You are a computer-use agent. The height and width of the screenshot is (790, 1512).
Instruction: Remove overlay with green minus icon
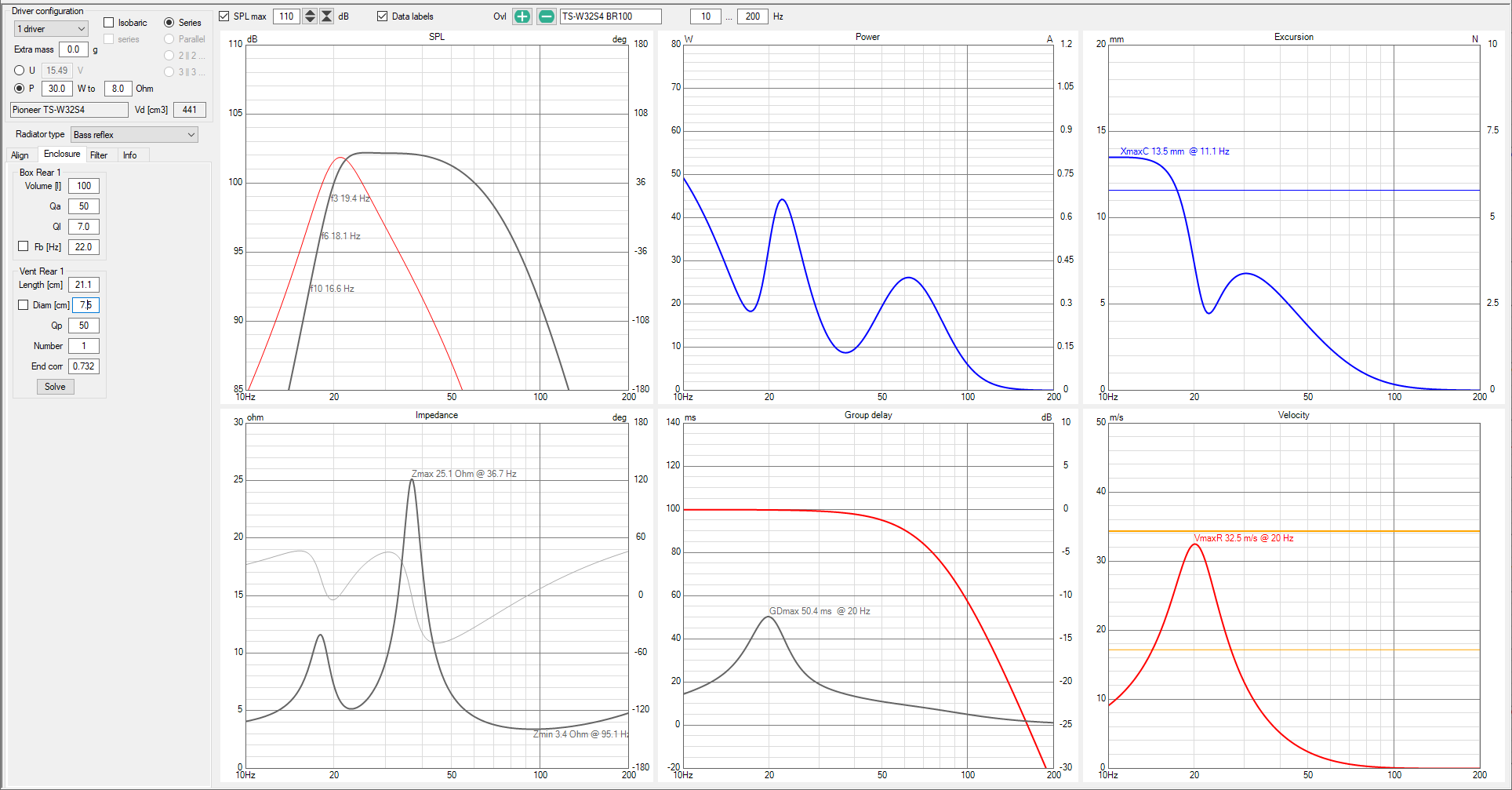click(x=547, y=16)
